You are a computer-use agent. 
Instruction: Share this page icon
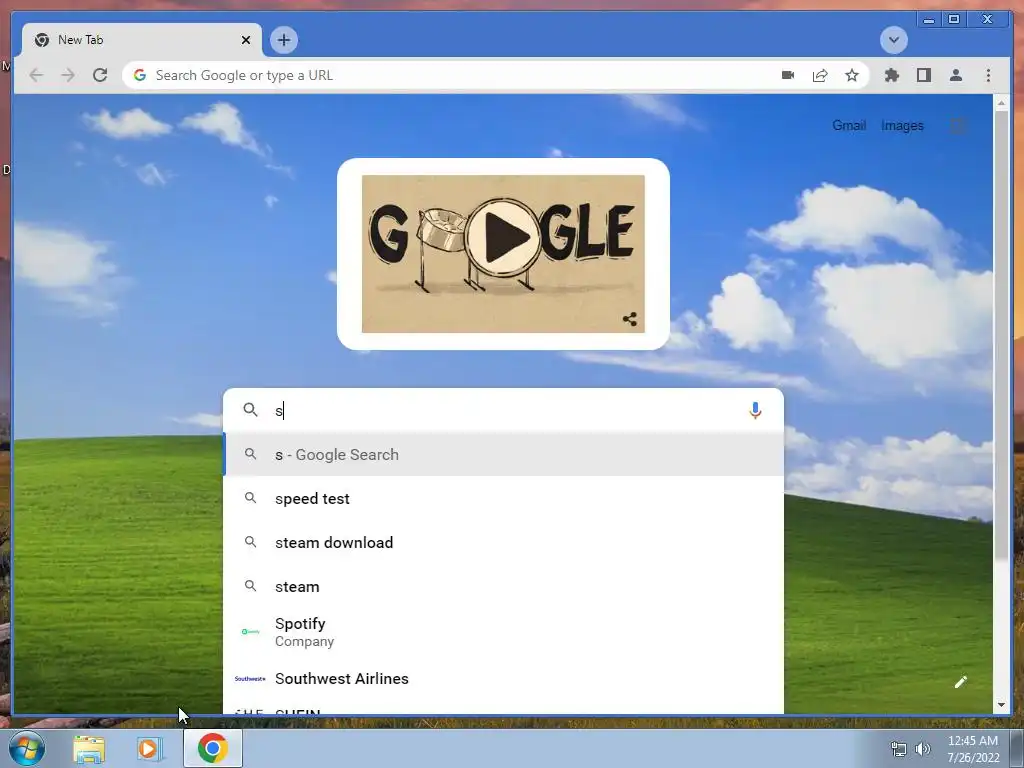click(x=820, y=75)
